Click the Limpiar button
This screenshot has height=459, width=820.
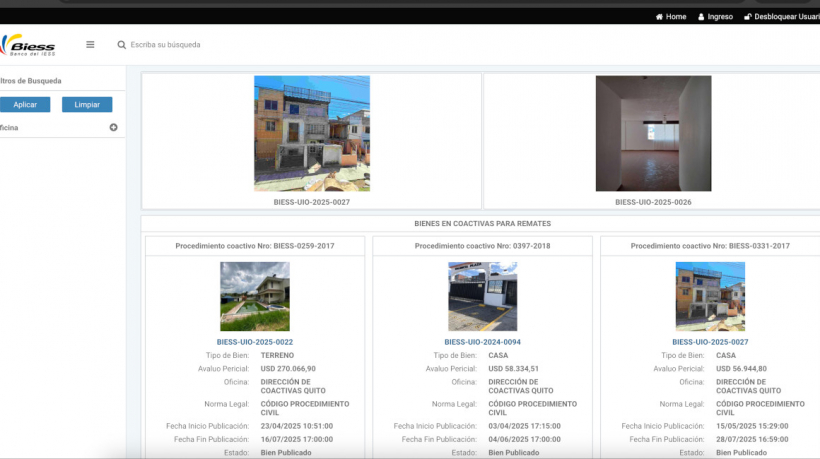tap(87, 105)
